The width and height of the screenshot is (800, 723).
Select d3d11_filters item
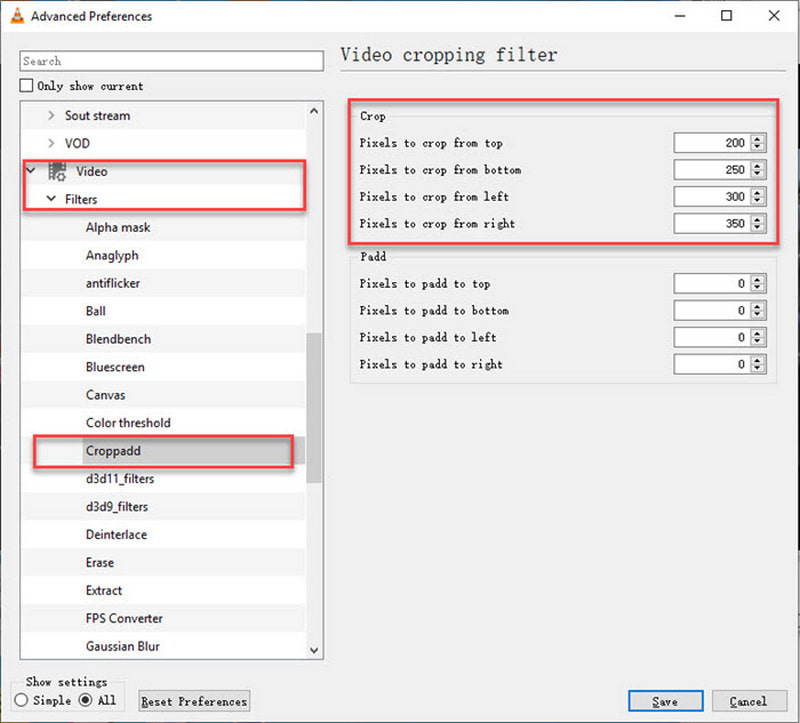pyautogui.click(x=120, y=479)
